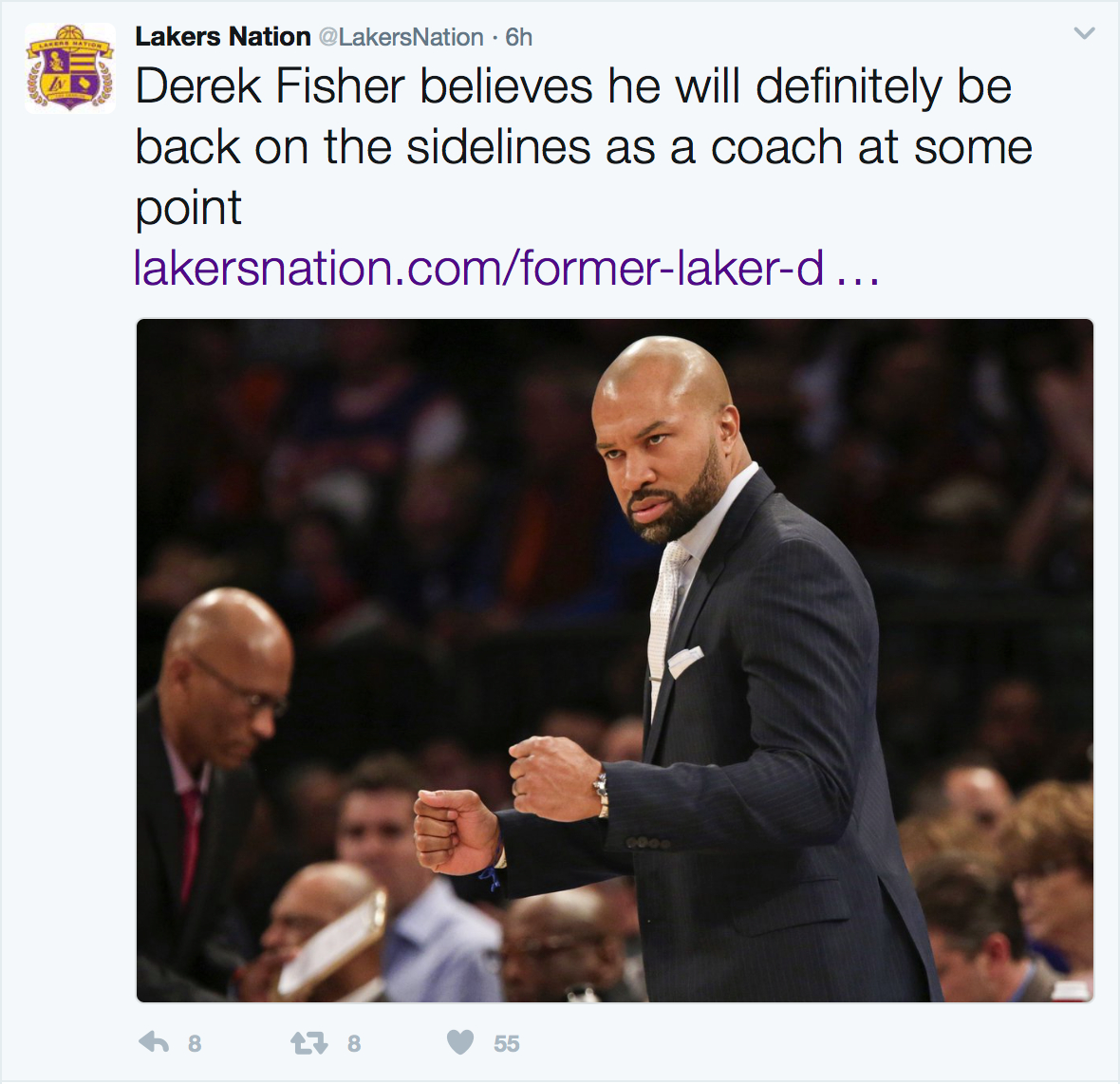Retweet this Lakers Nation tweet
Viewport: 1120px width, 1084px height.
click(309, 1043)
